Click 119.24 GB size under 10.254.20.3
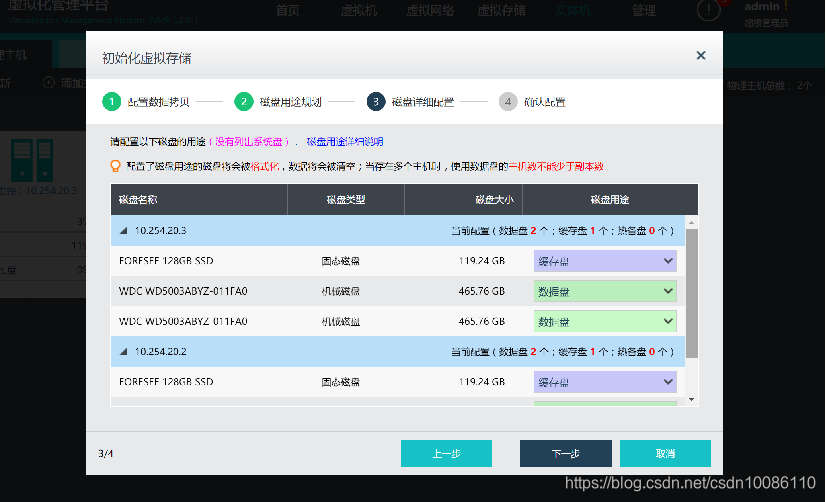 pos(481,261)
